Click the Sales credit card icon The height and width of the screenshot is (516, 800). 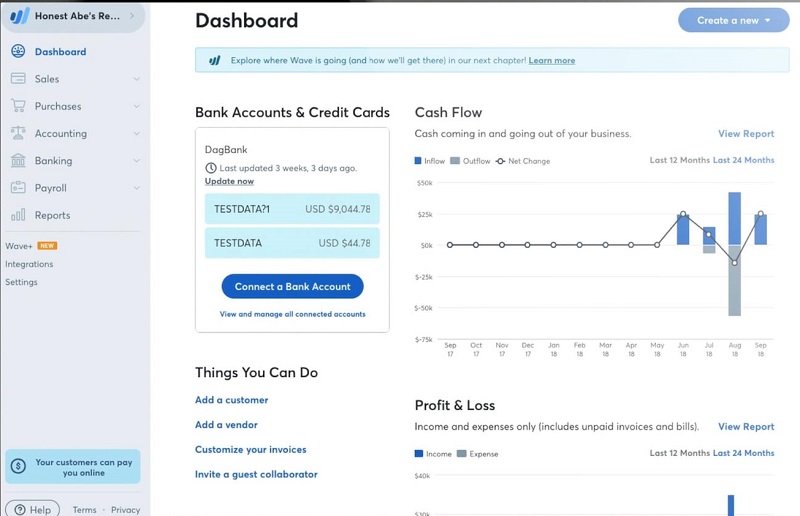coord(18,79)
